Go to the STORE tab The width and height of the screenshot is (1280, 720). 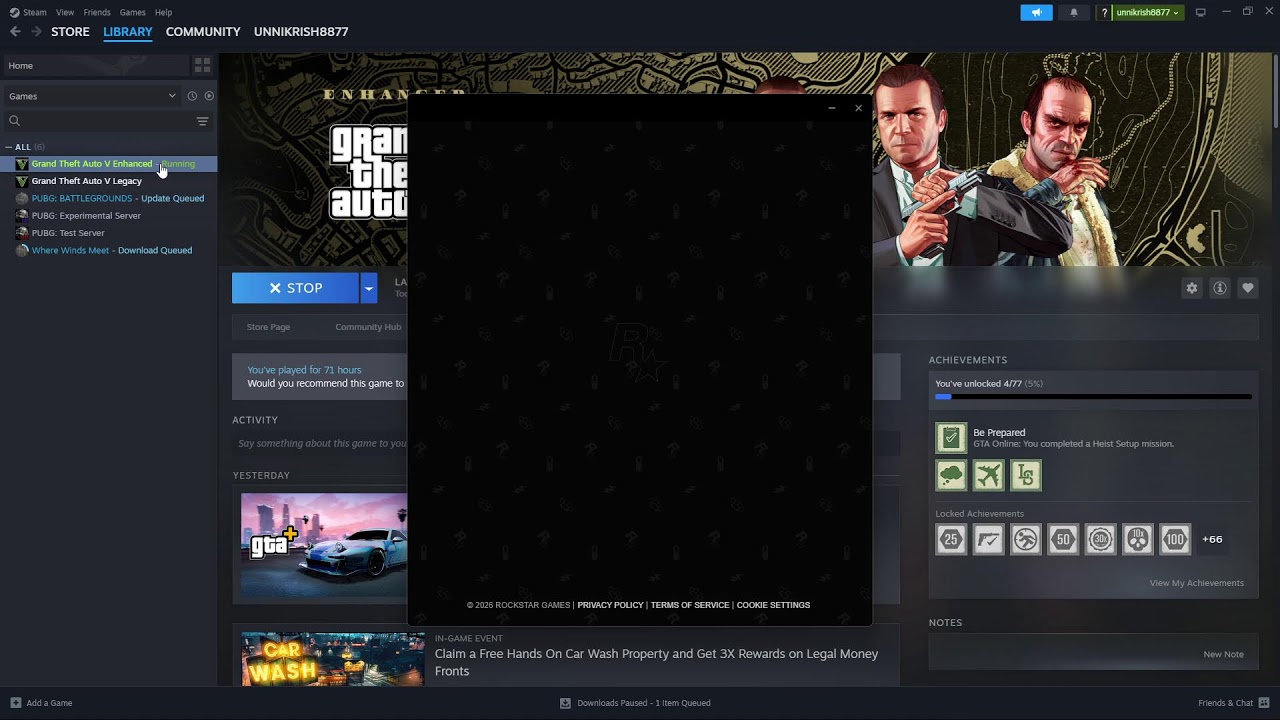tap(70, 32)
